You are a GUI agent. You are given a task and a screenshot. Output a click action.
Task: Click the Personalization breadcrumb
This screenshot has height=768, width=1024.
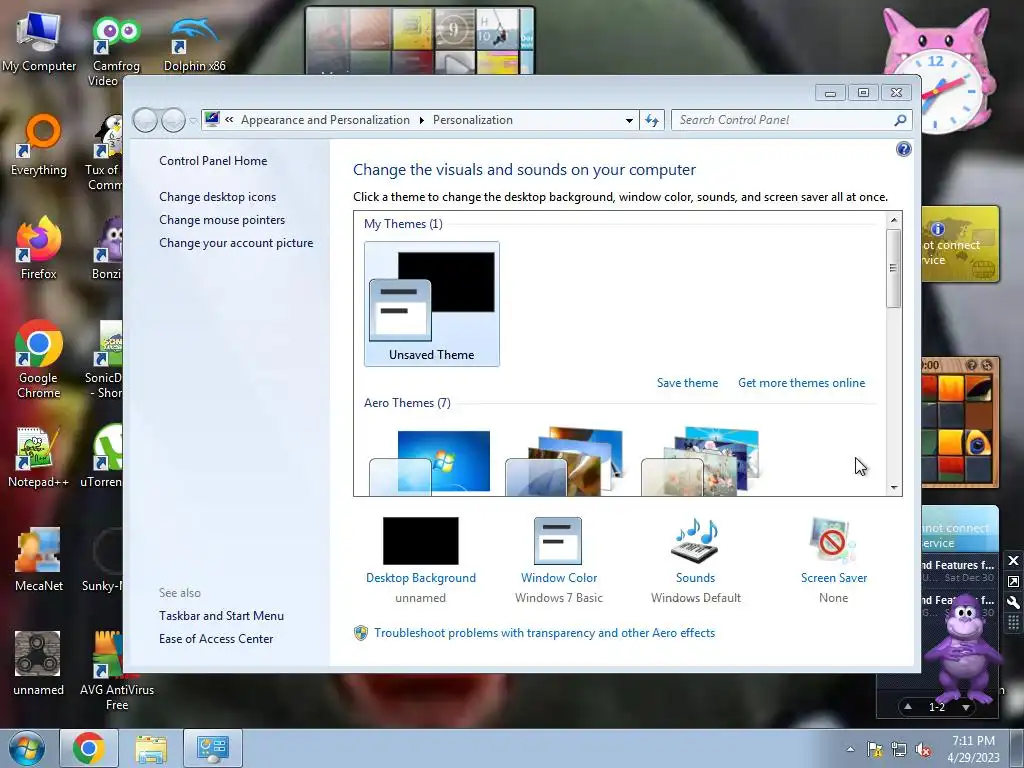(473, 120)
